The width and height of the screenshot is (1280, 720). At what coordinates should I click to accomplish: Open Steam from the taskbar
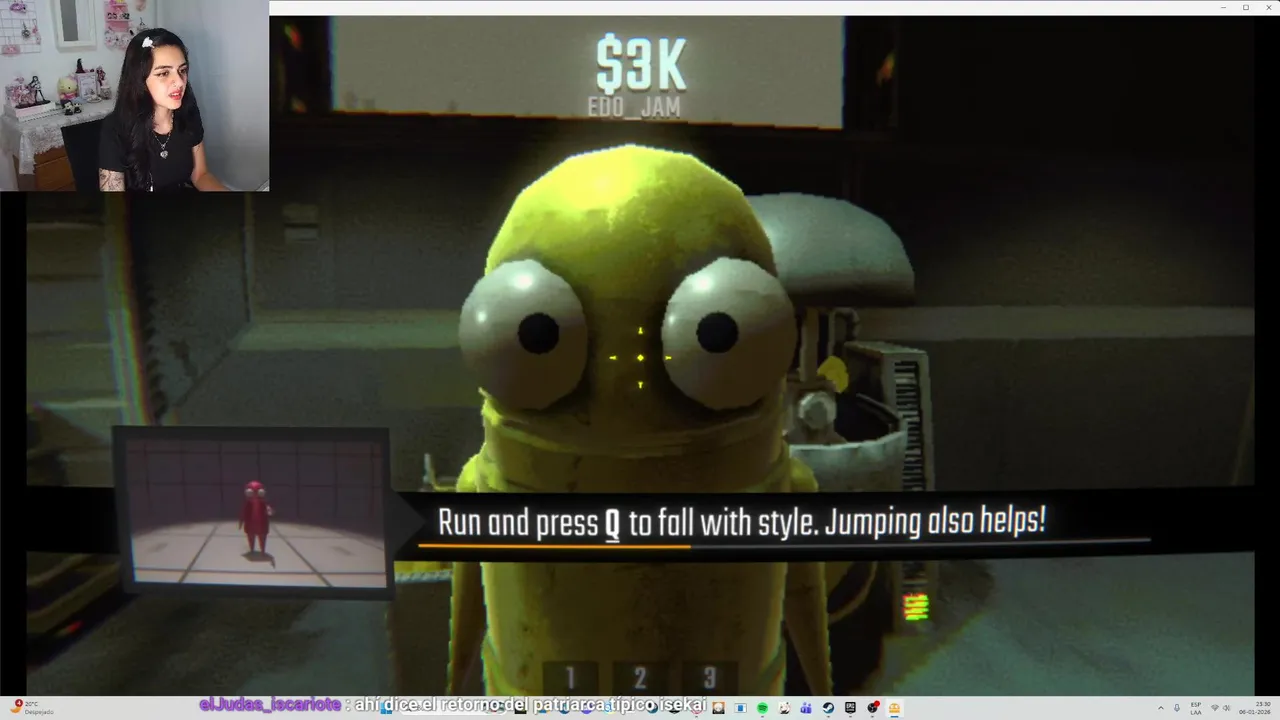(x=828, y=708)
